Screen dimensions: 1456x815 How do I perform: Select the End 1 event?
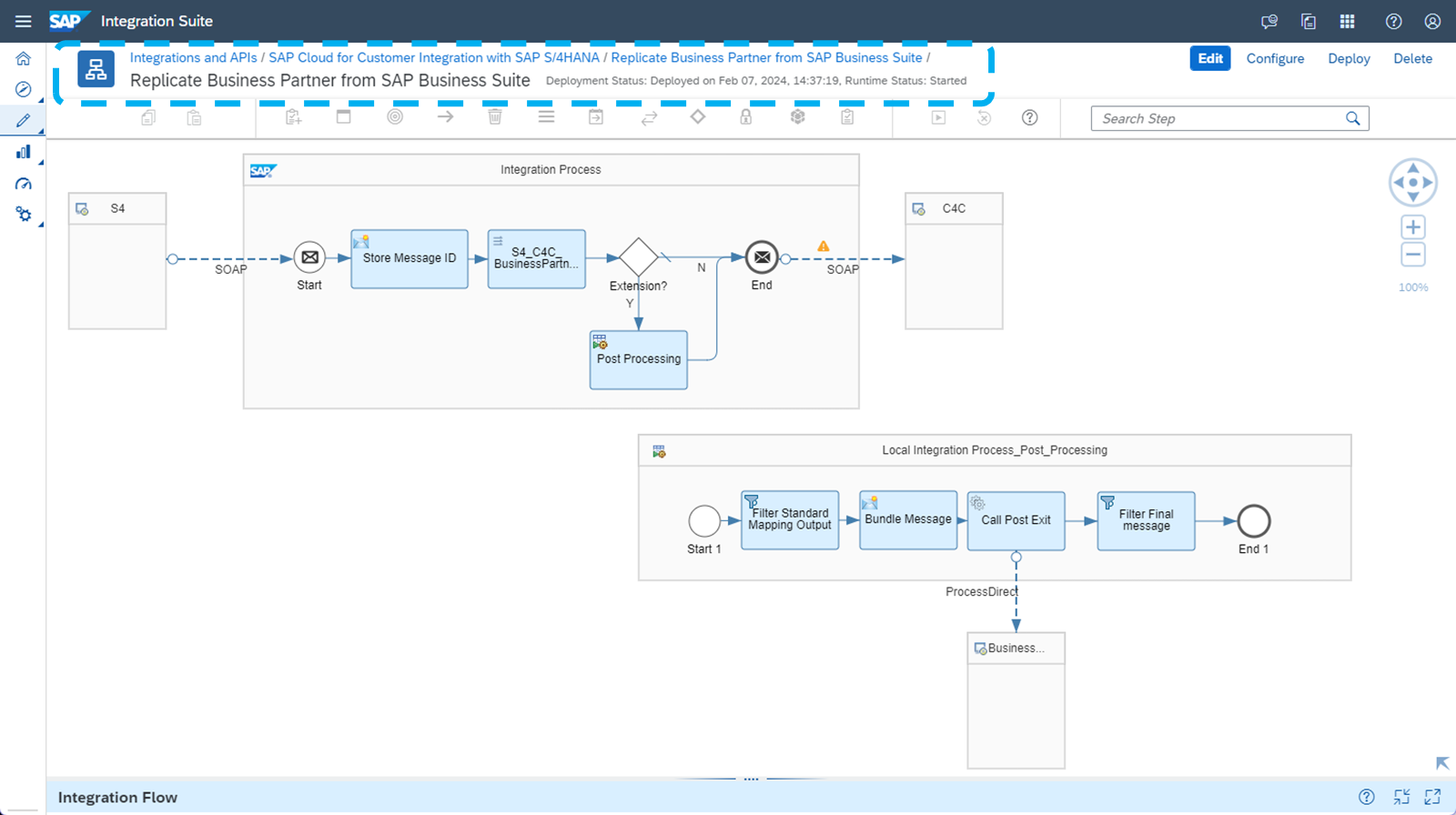(1254, 521)
